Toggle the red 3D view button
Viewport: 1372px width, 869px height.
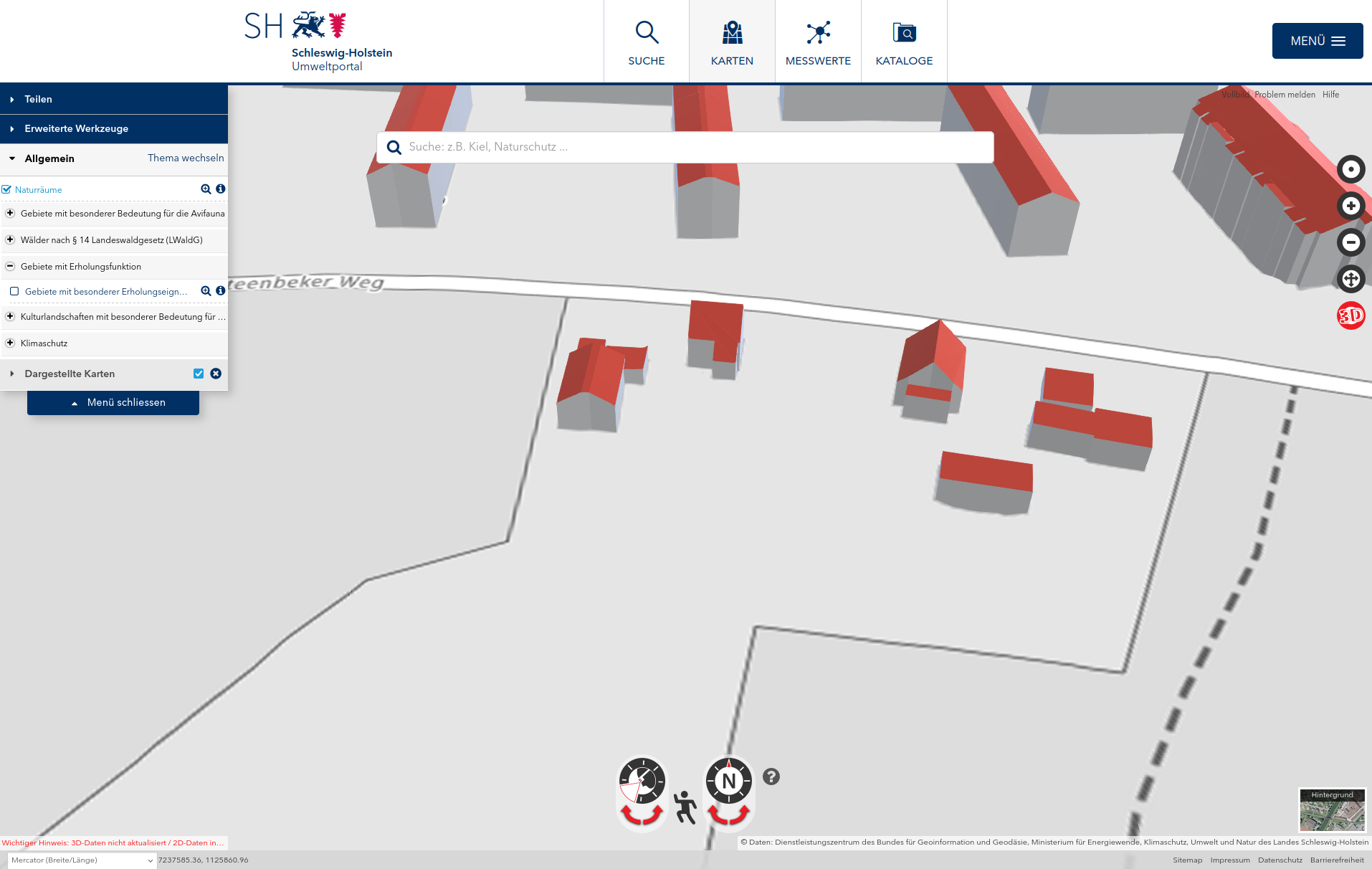tap(1350, 315)
